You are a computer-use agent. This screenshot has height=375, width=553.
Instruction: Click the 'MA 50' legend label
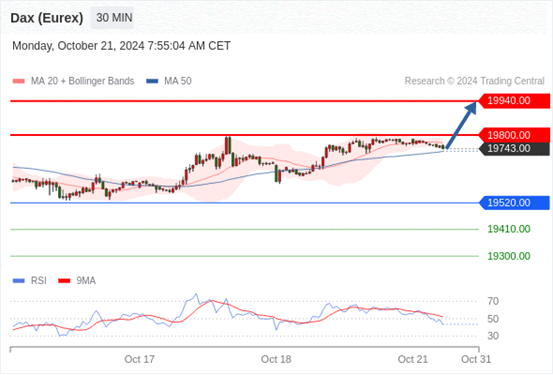click(x=178, y=81)
